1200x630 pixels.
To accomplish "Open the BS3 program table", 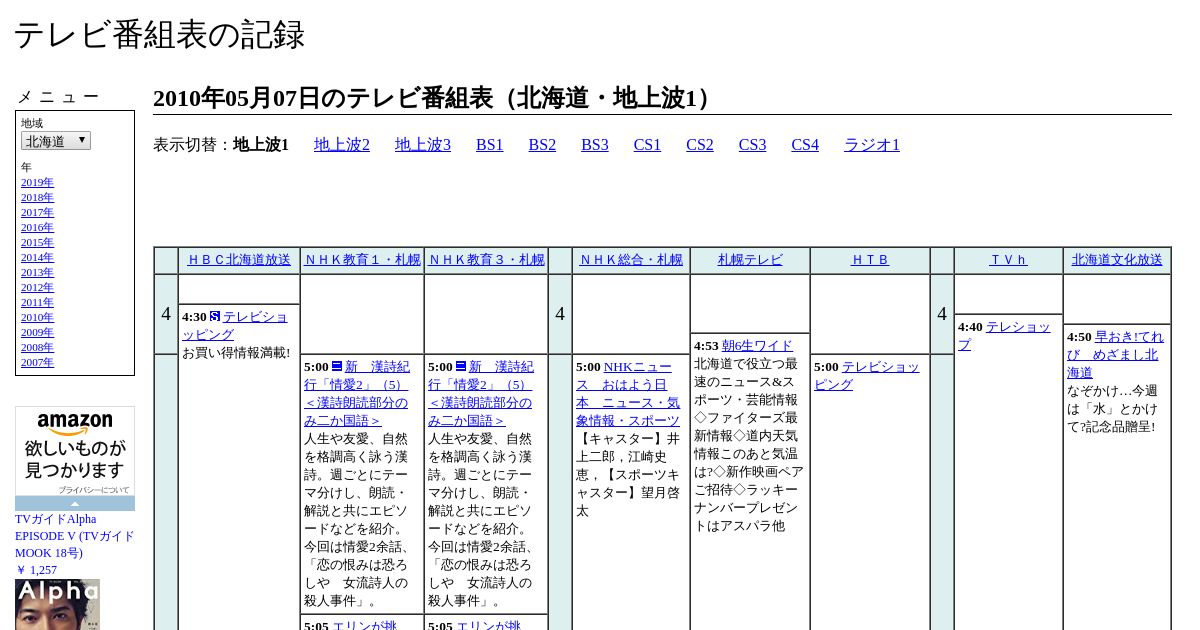I will coord(595,145).
